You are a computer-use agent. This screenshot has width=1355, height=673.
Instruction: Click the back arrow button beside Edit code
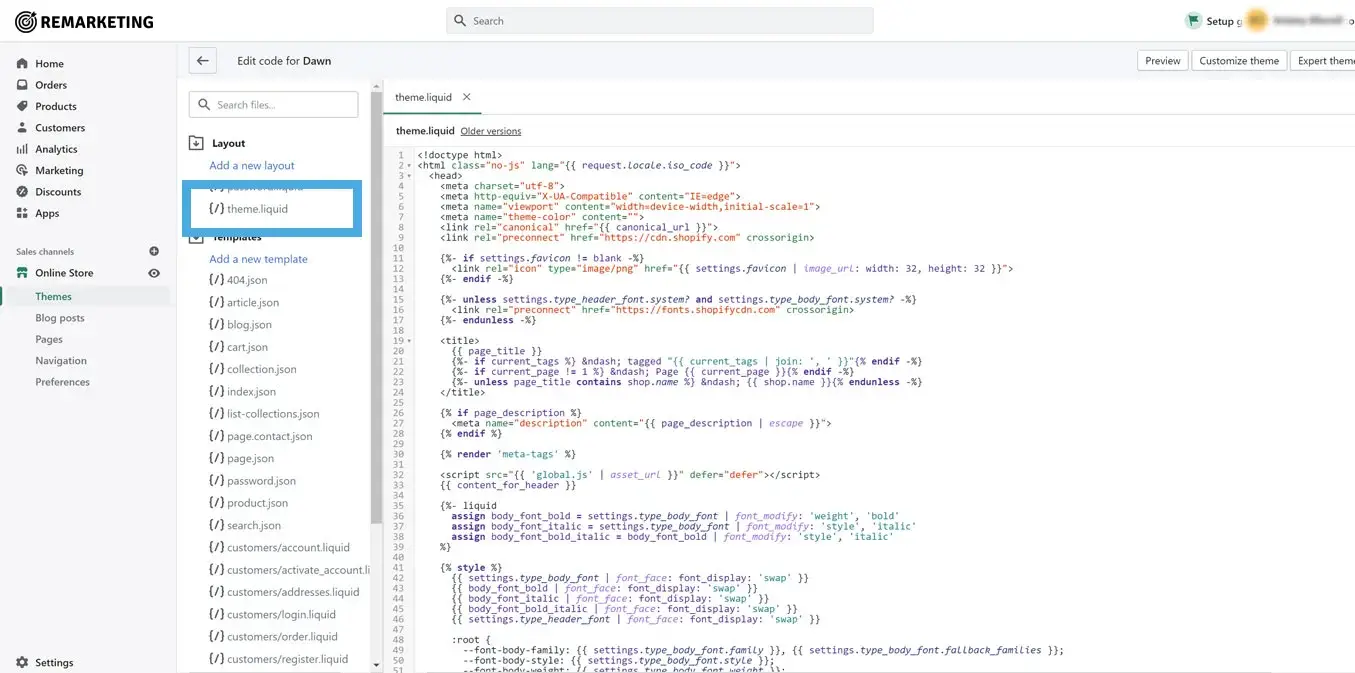tap(203, 61)
